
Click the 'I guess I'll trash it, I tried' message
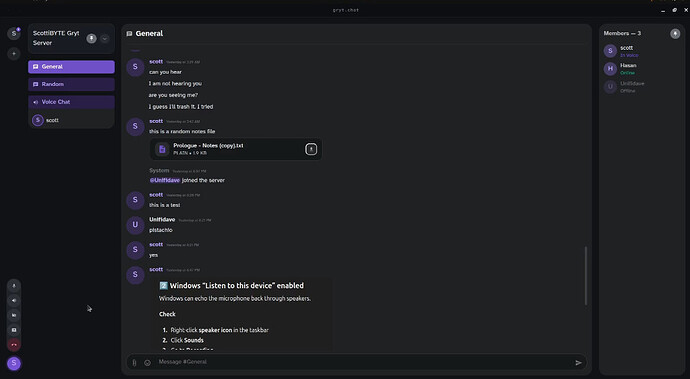(x=181, y=106)
